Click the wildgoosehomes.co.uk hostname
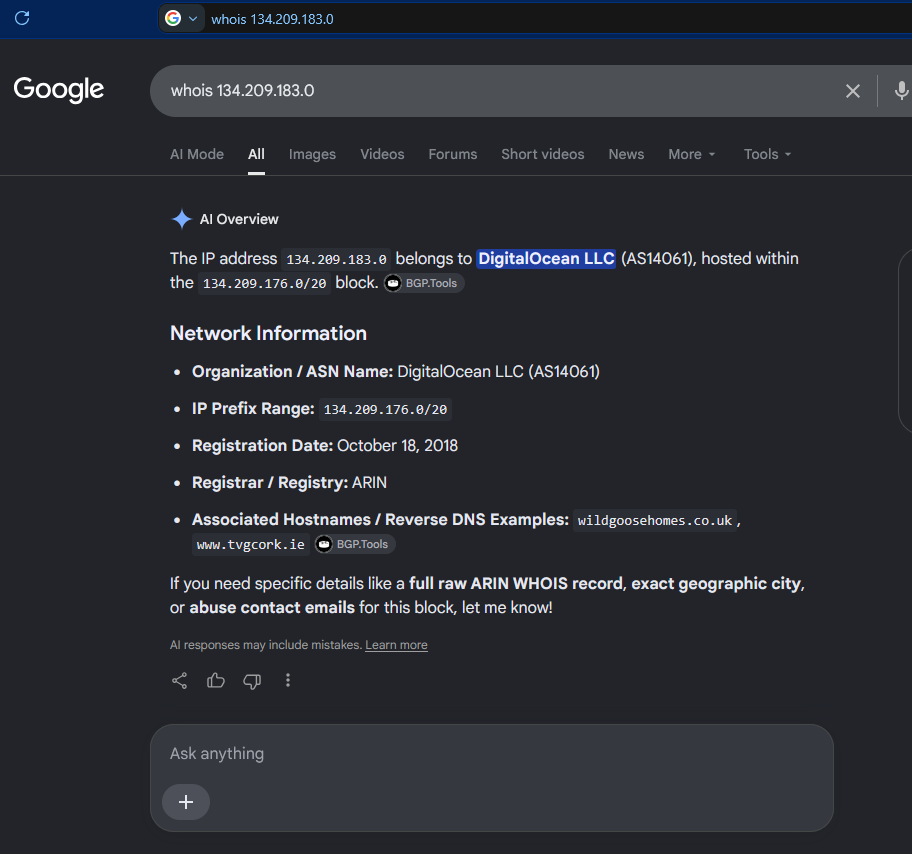 click(x=654, y=520)
